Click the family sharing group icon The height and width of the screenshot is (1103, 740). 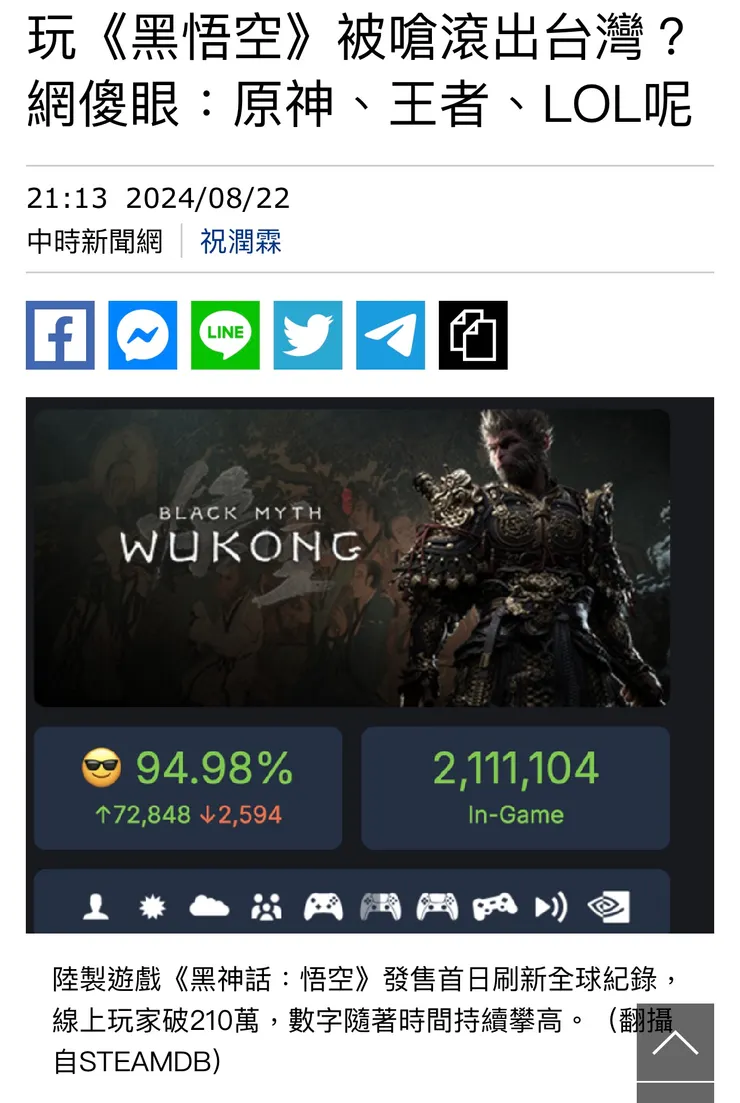click(266, 907)
